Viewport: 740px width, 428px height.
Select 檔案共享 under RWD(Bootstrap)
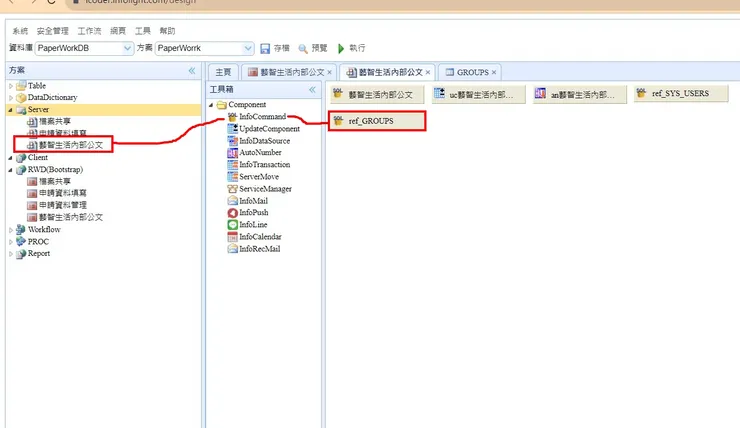(49, 182)
